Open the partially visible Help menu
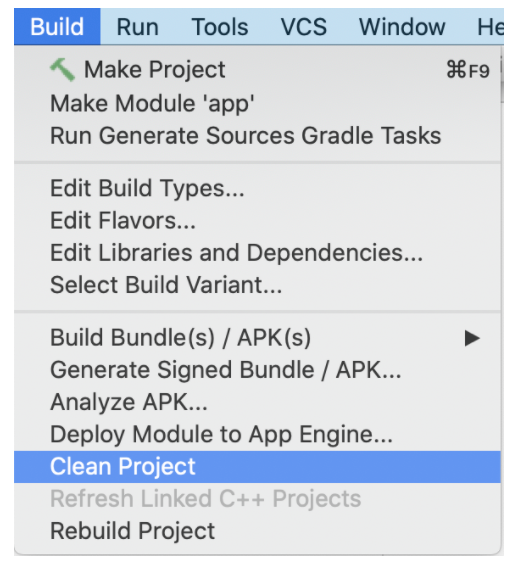This screenshot has width=516, height=570. [490, 27]
